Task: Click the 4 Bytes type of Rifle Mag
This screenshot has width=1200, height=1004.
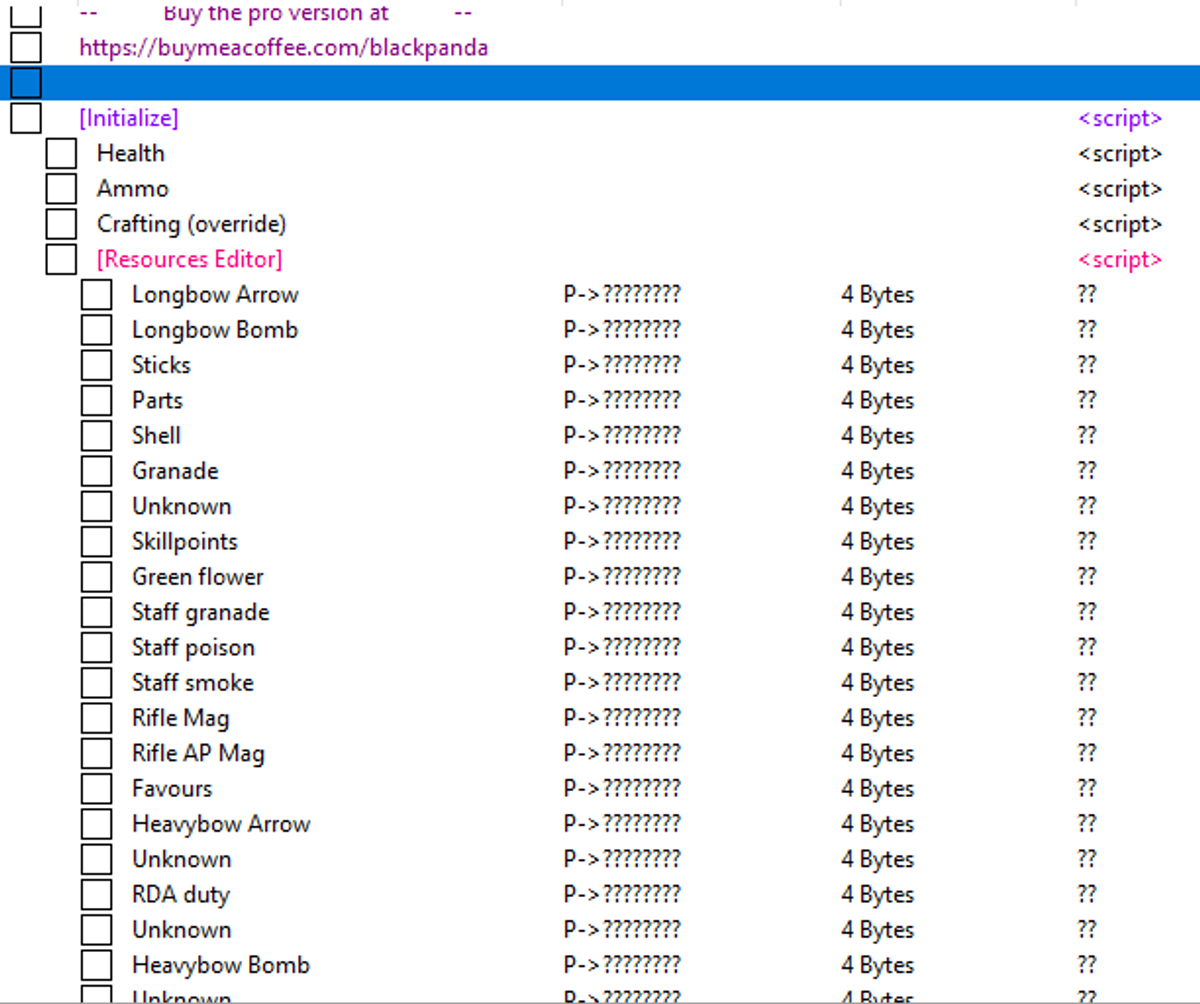Action: [877, 718]
